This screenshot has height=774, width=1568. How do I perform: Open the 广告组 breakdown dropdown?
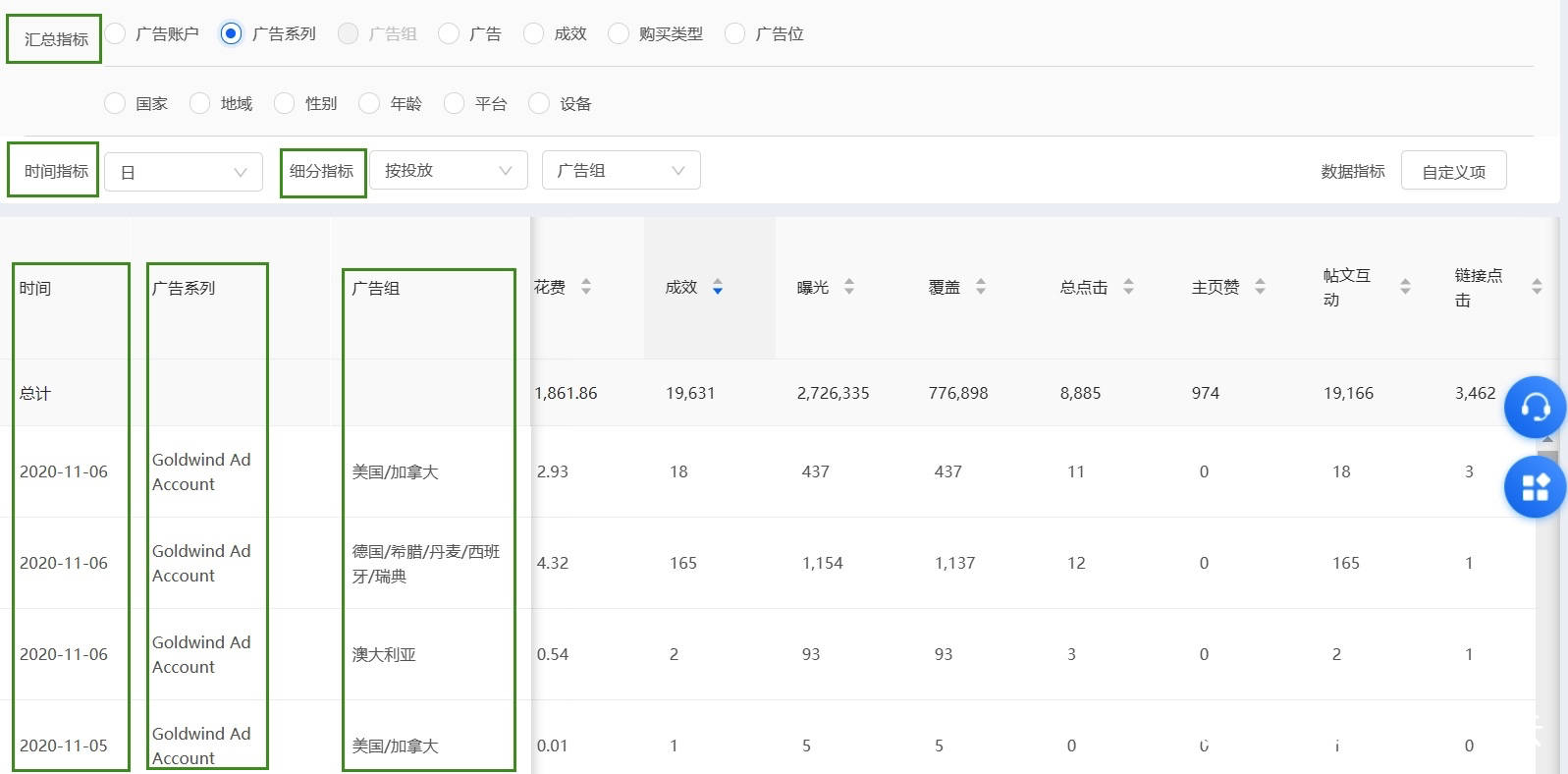pos(622,170)
